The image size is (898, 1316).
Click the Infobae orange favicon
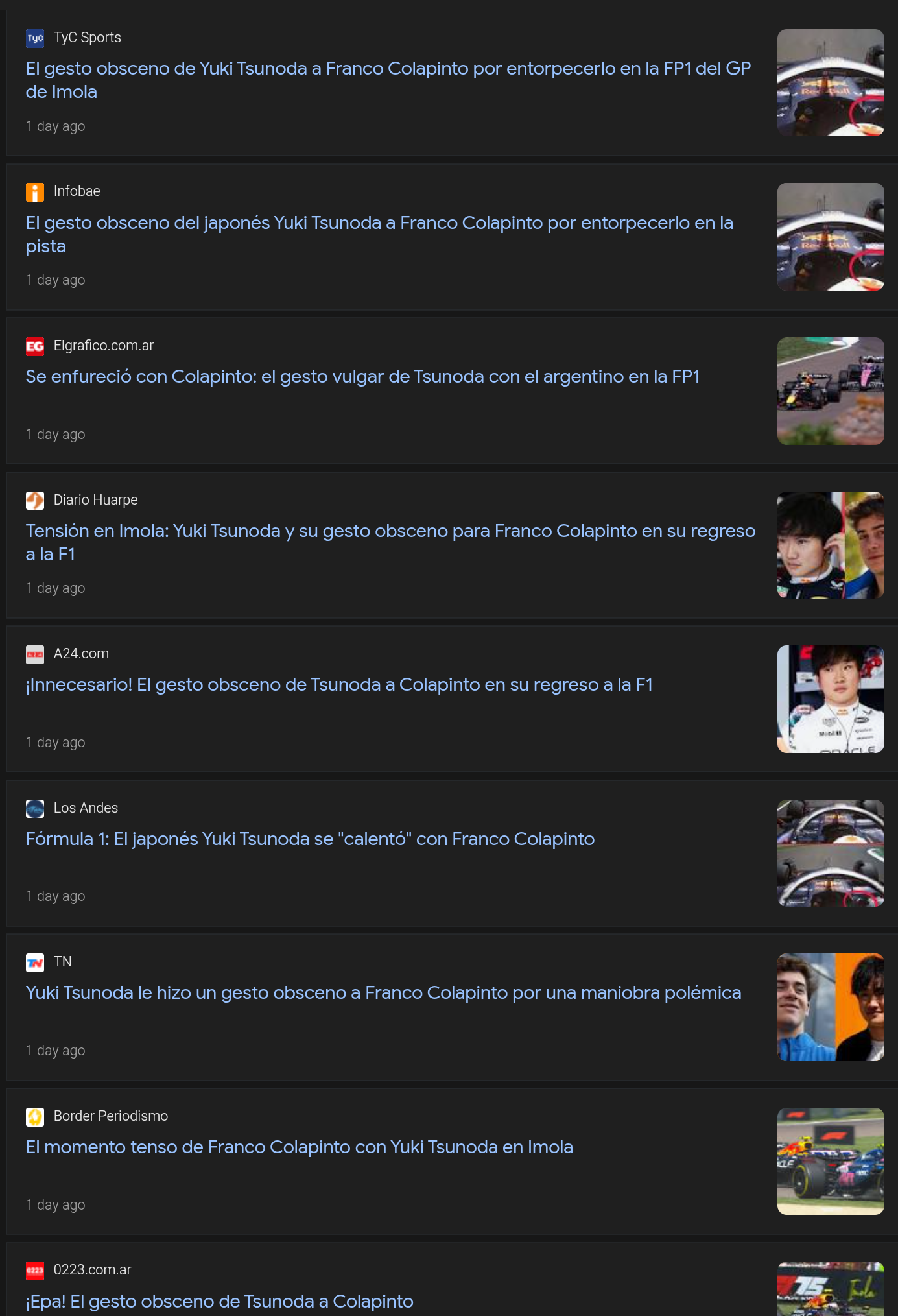(x=35, y=192)
